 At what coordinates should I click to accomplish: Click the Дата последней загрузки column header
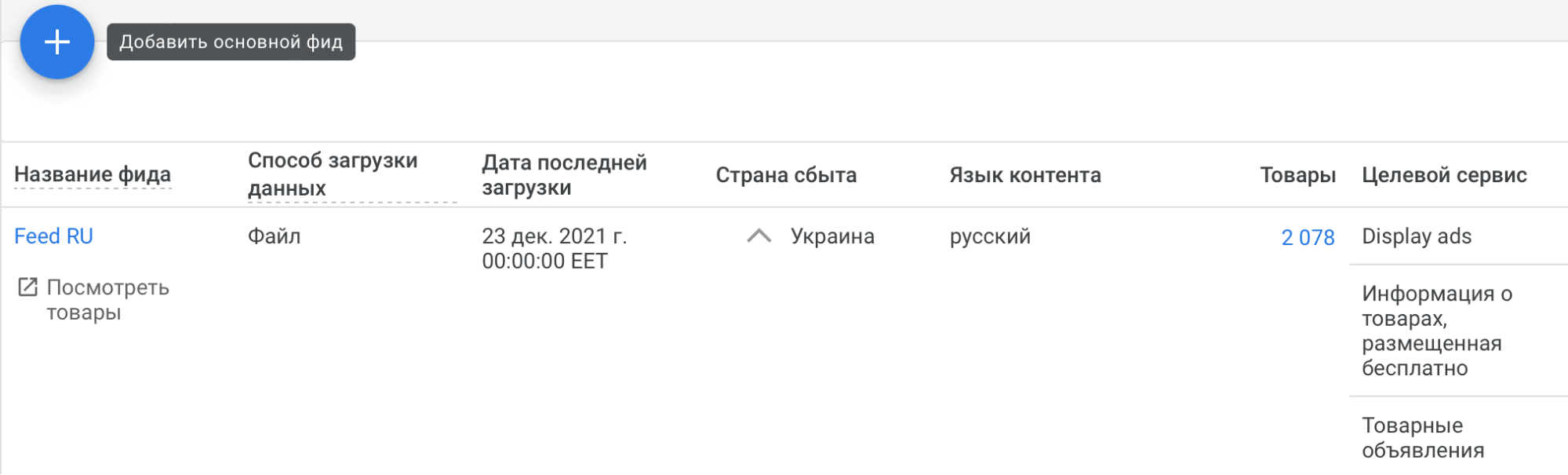pyautogui.click(x=564, y=174)
